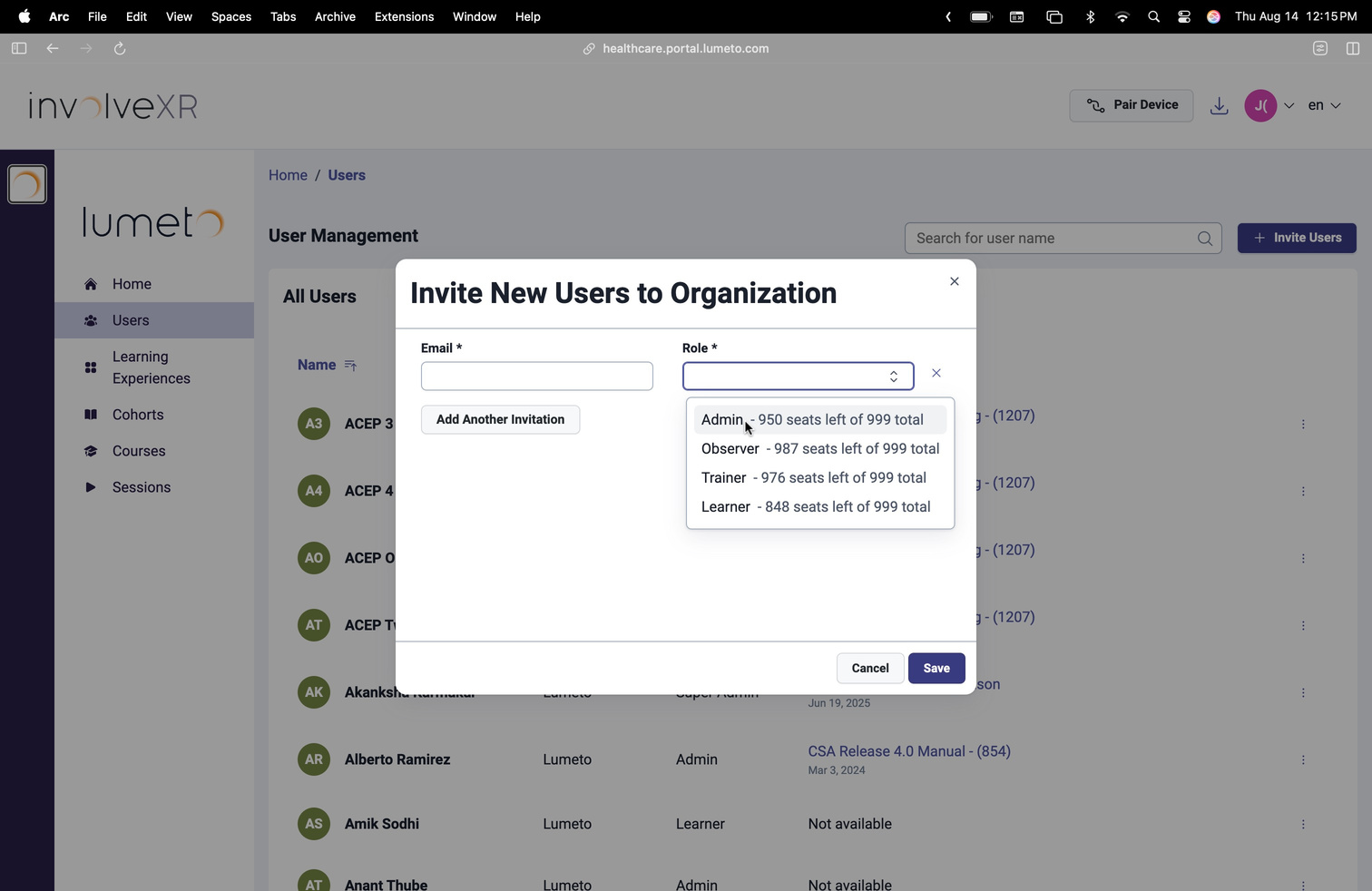1372x891 pixels.
Task: Open the Arc split view icon
Action: (x=1353, y=49)
